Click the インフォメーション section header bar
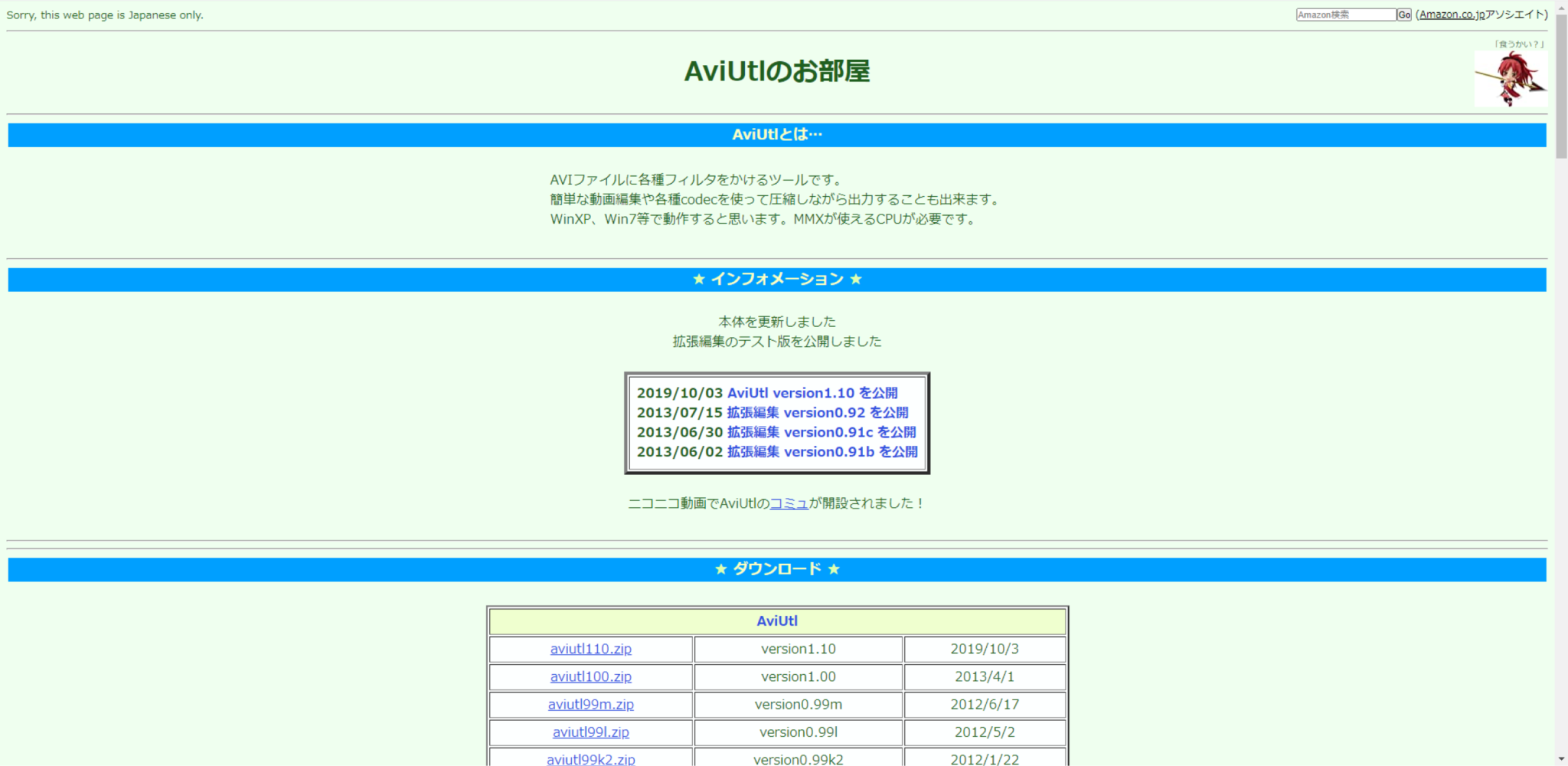 click(x=776, y=279)
